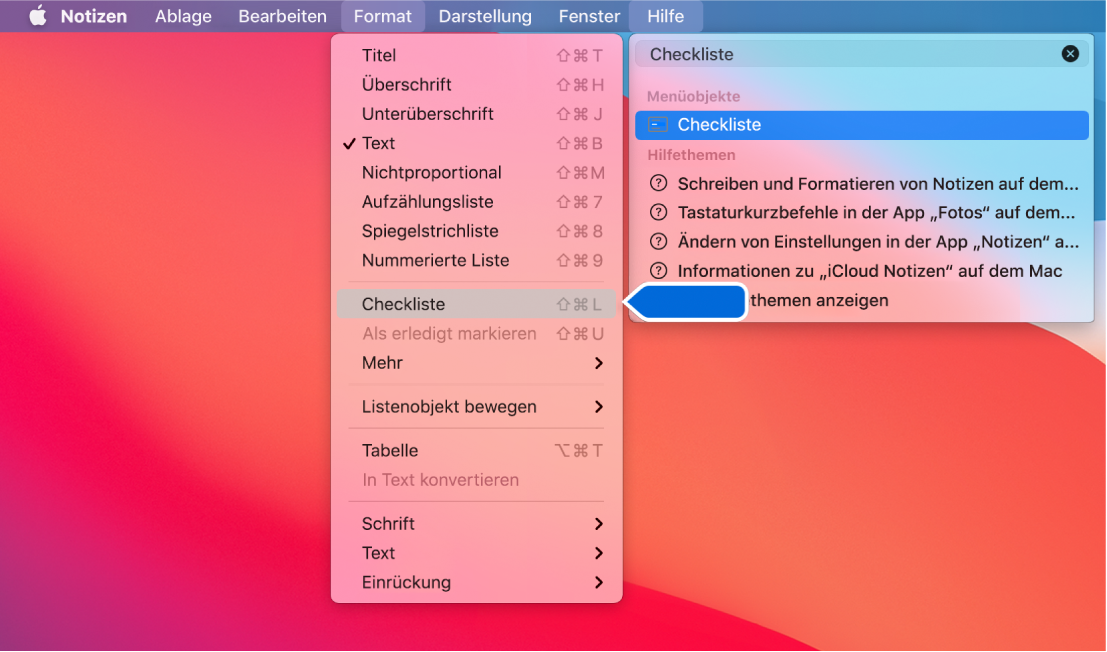Expand the Text submenu at the bottom
Image resolution: width=1107 pixels, height=652 pixels.
378,552
